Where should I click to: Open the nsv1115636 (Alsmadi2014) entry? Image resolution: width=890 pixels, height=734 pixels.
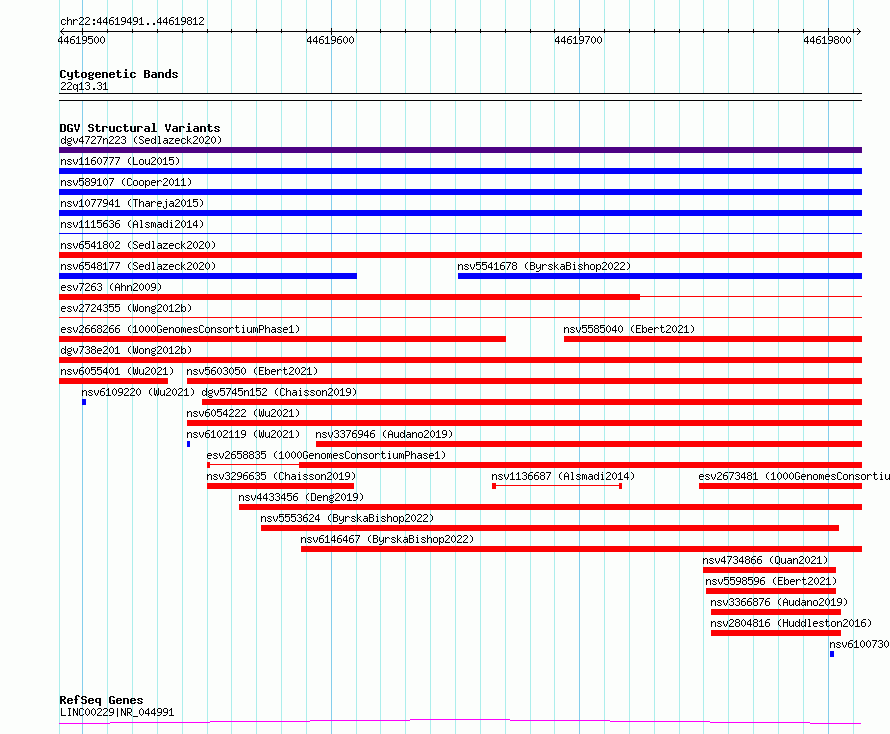(x=132, y=224)
